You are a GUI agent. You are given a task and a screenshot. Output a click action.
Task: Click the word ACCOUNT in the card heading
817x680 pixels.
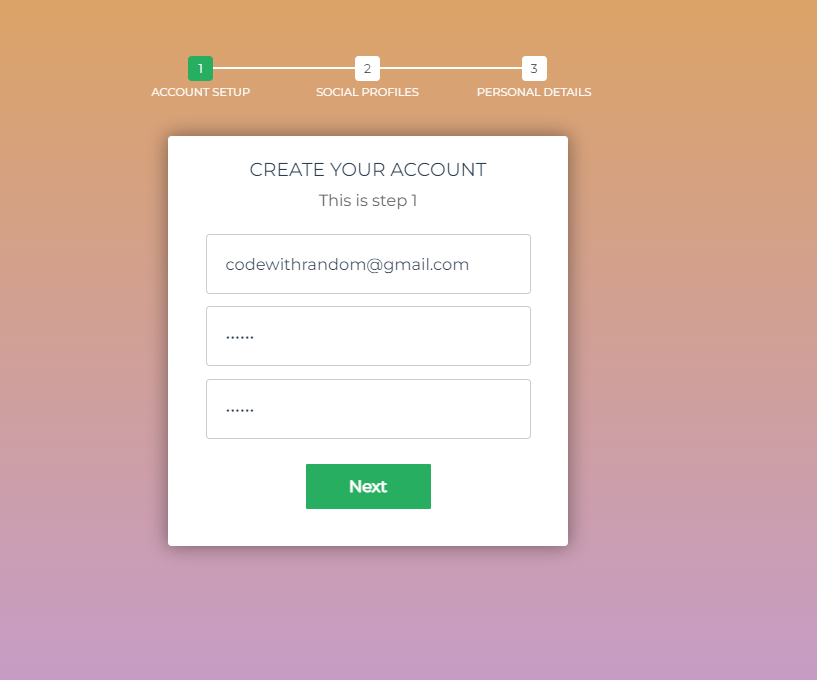(438, 170)
